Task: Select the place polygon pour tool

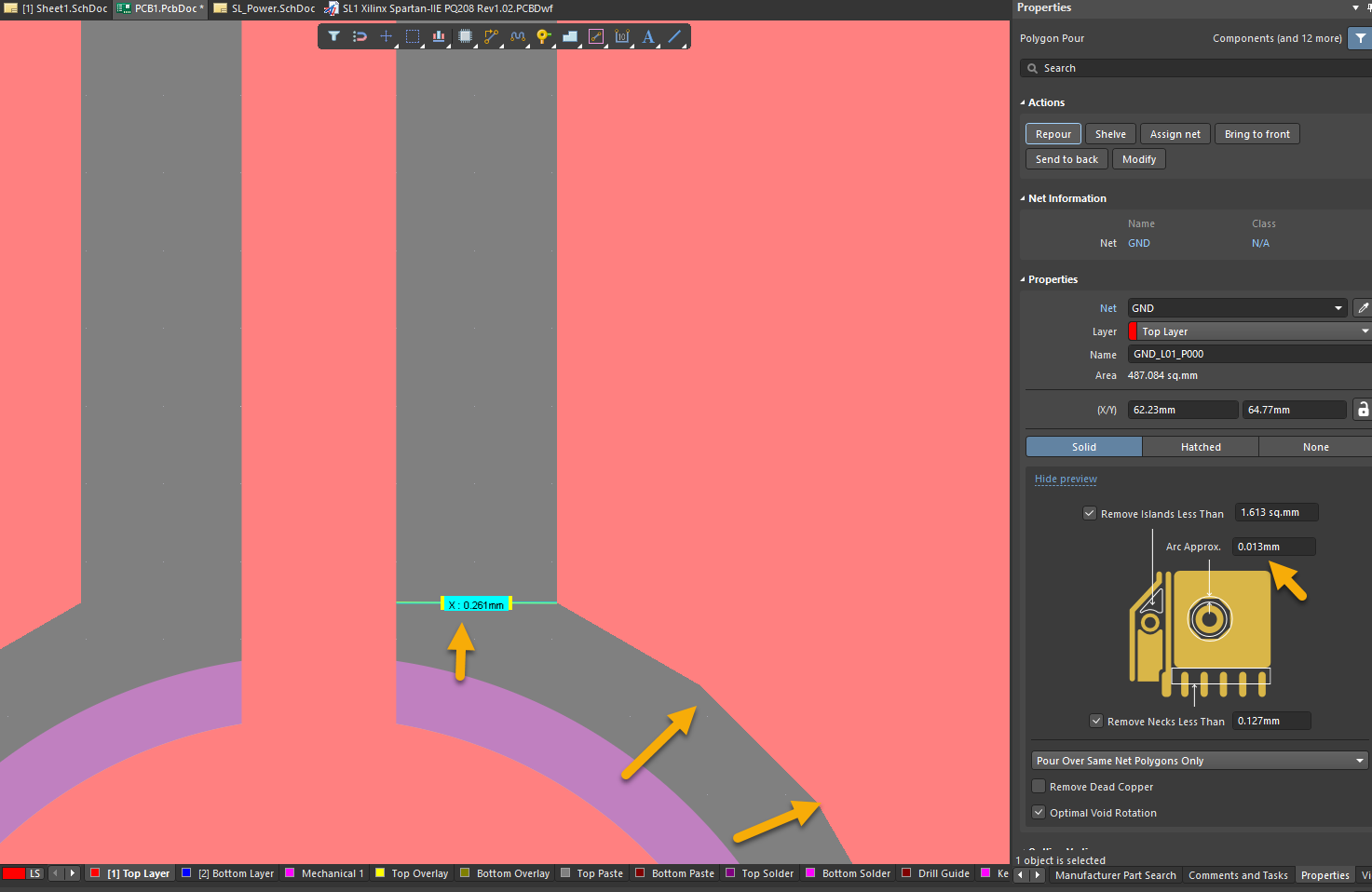Action: coord(570,36)
